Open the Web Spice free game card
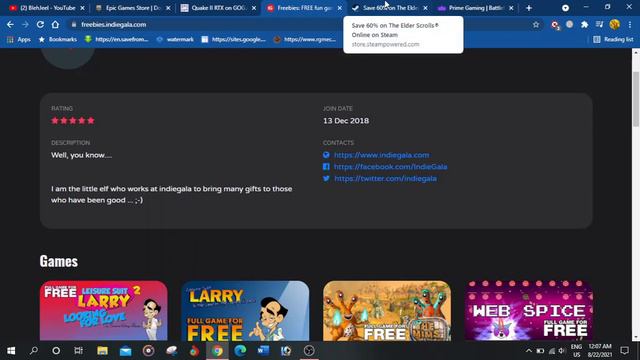The image size is (640, 360). pyautogui.click(x=529, y=311)
